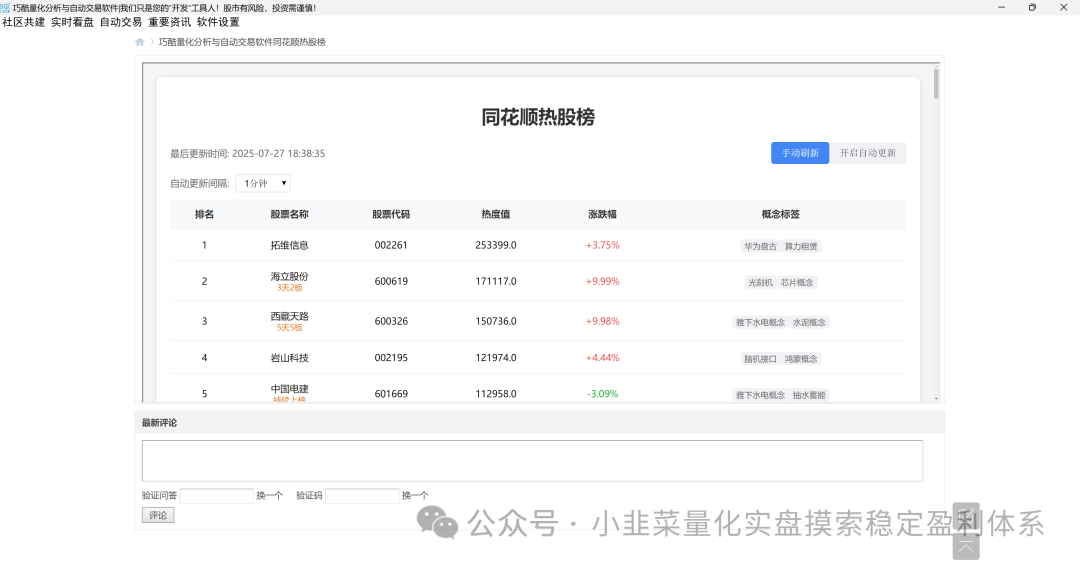Screen dimensions: 1080x567
Task: Focus the large comment text area
Action: [x=532, y=461]
